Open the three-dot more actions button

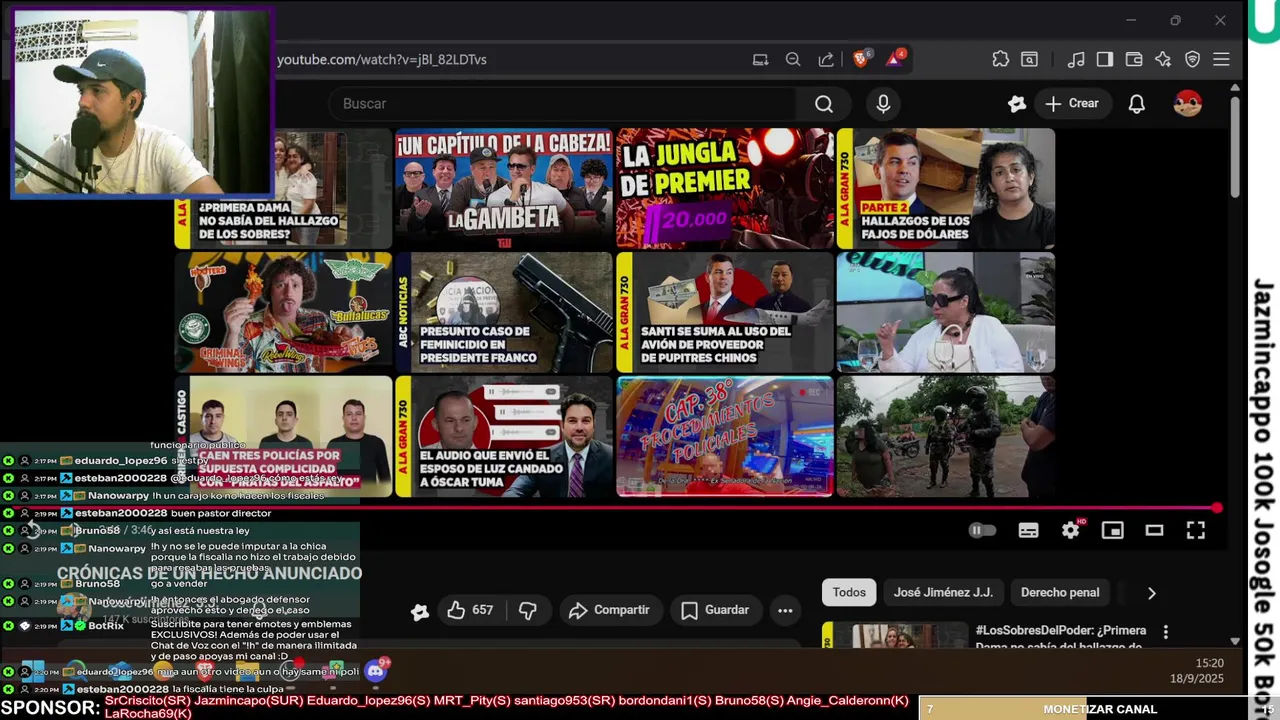[785, 610]
